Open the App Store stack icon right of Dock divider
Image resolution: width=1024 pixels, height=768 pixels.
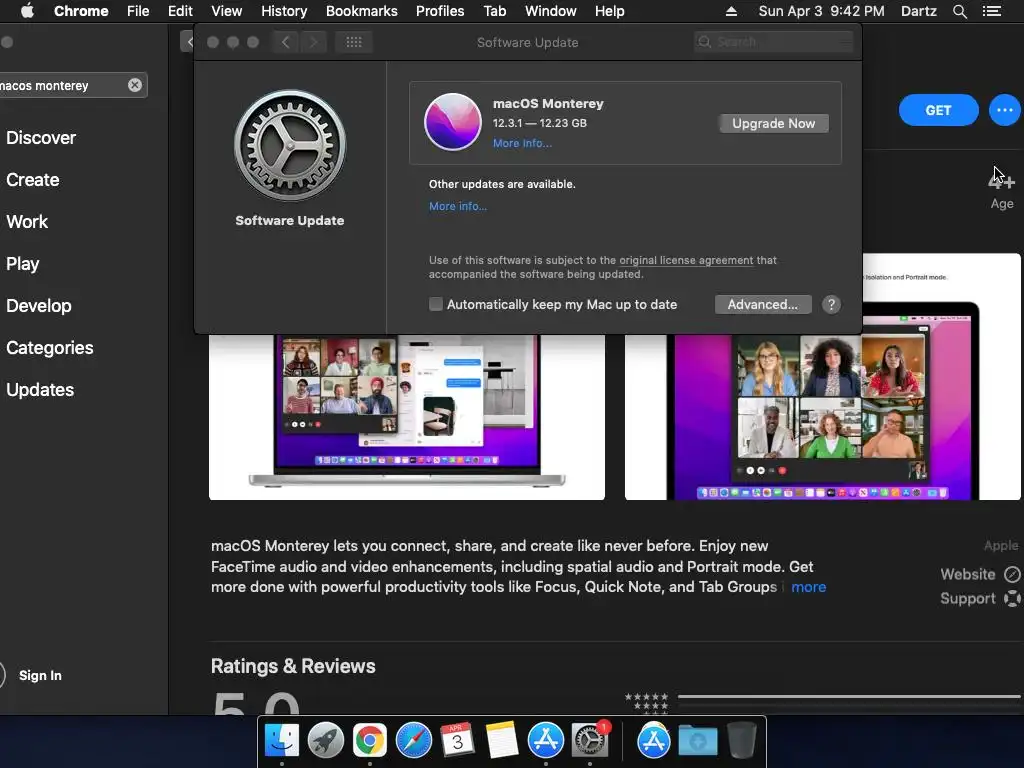point(653,740)
